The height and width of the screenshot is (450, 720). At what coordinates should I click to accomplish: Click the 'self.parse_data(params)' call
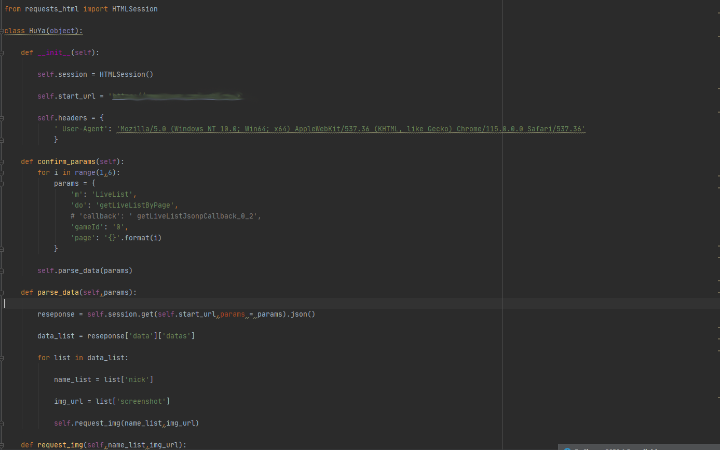pyautogui.click(x=85, y=271)
